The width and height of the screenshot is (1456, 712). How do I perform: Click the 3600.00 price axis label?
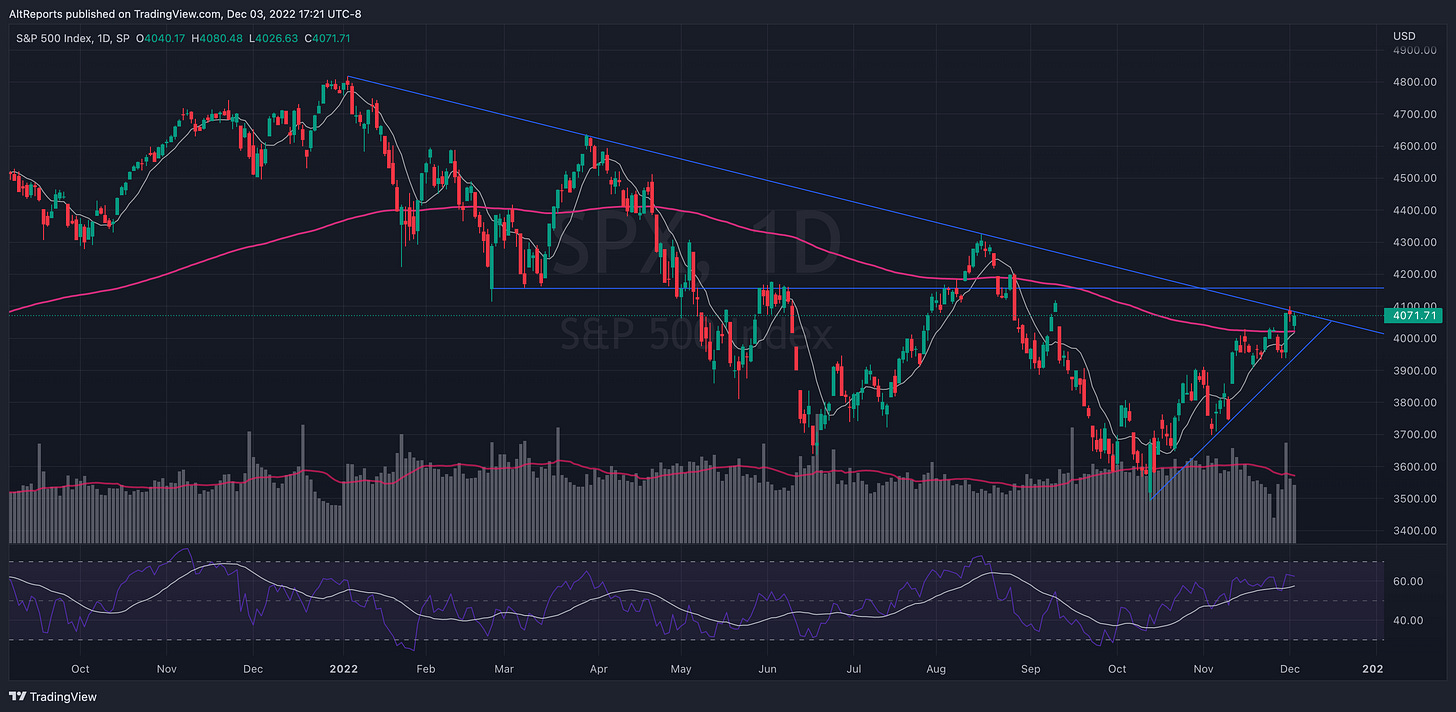click(x=1415, y=466)
